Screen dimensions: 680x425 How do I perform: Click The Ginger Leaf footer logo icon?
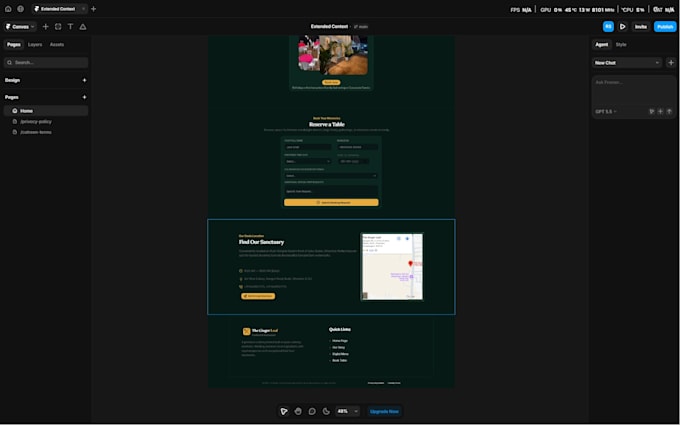pyautogui.click(x=246, y=332)
